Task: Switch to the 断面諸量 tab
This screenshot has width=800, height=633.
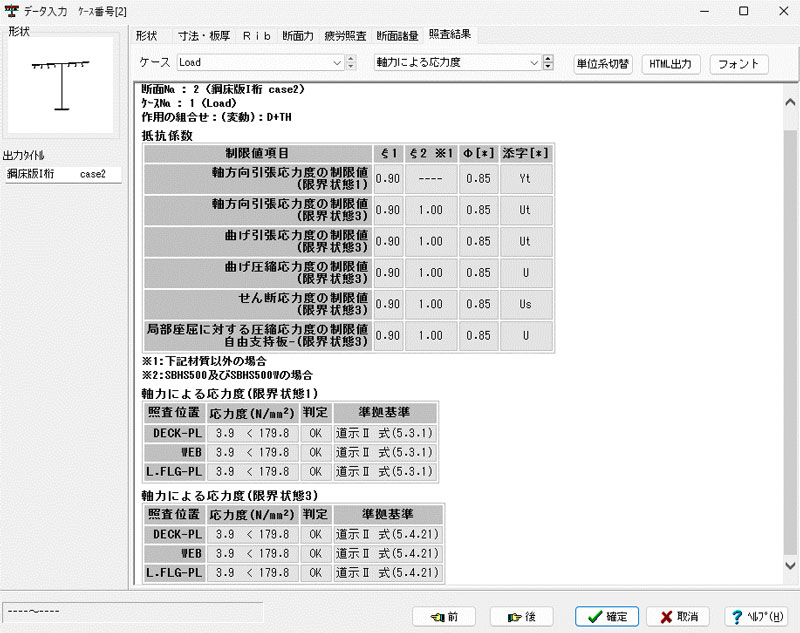Action: coord(397,36)
